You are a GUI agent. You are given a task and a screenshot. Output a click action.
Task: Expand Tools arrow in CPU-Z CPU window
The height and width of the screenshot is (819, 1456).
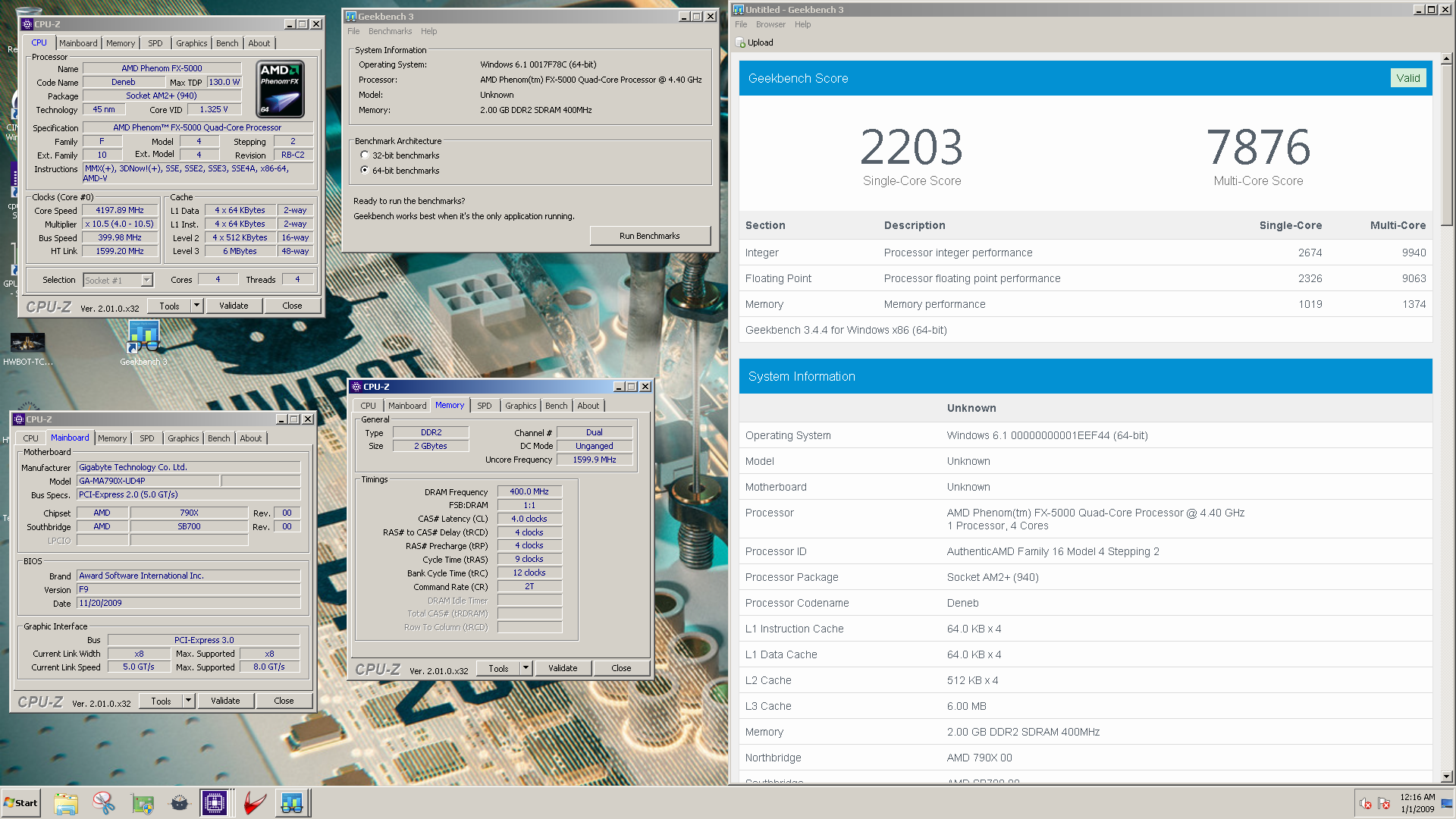click(x=197, y=306)
